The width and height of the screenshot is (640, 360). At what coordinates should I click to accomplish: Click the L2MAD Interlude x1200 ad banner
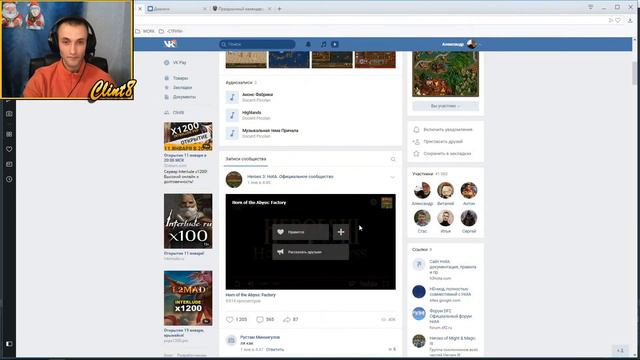tap(188, 298)
